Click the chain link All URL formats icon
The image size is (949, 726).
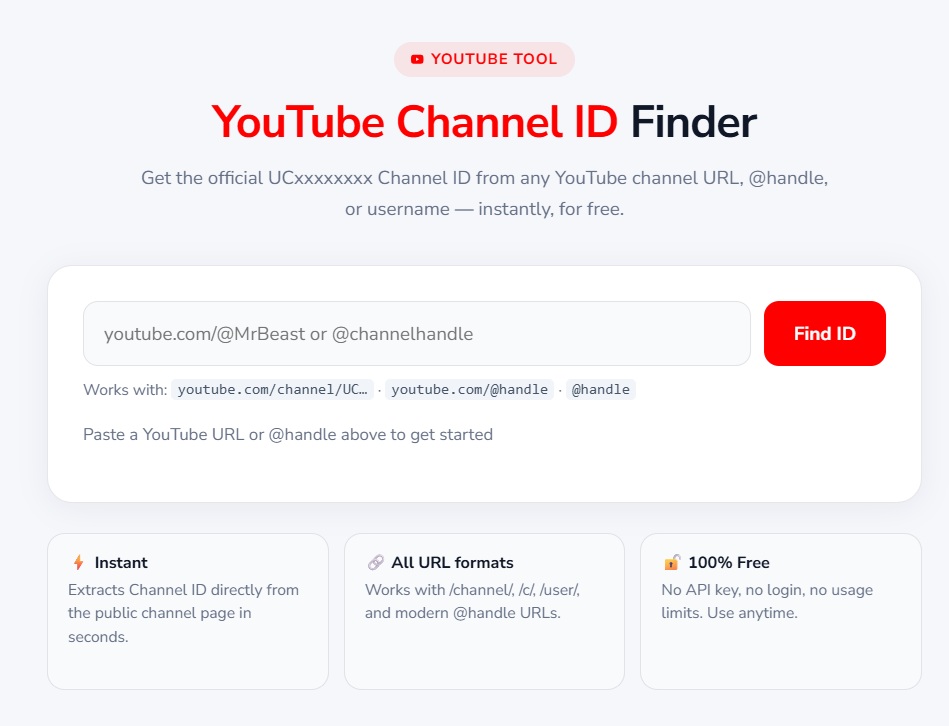pyautogui.click(x=376, y=563)
